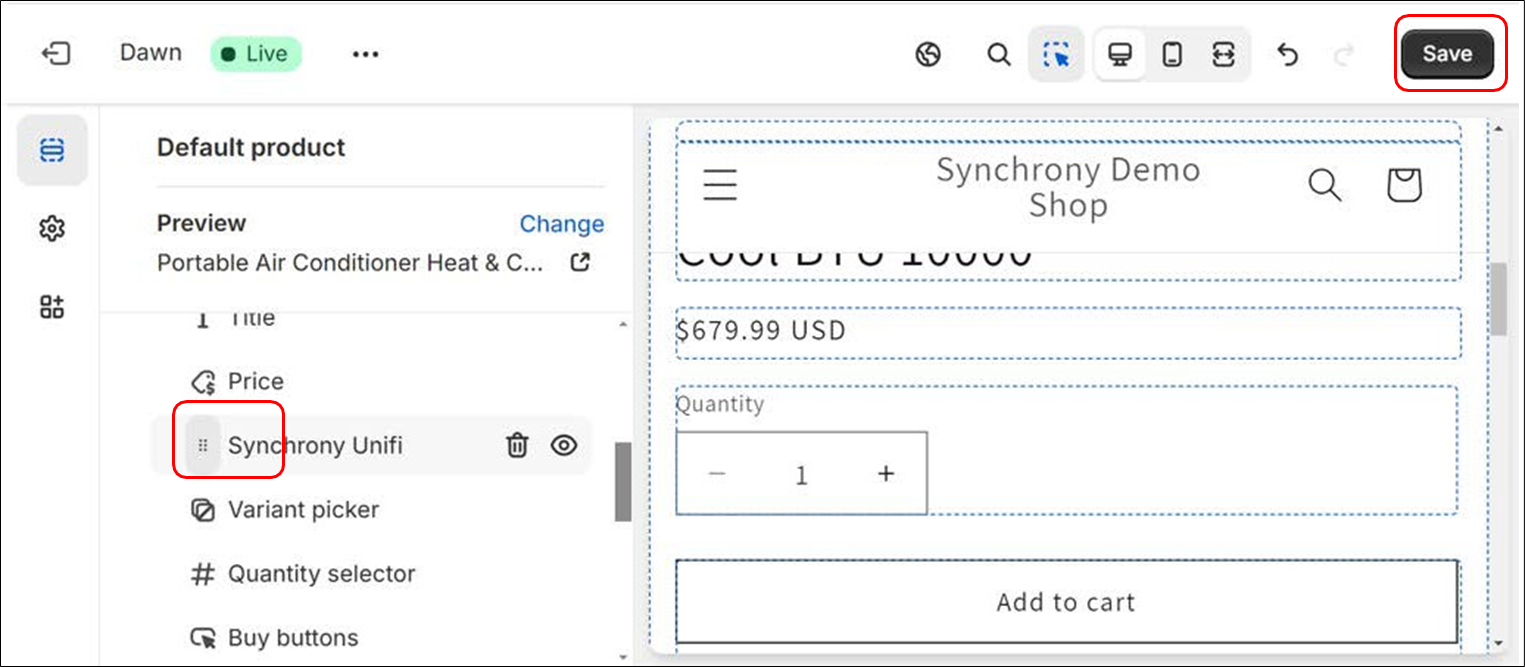Save the theme changes

pos(1447,54)
